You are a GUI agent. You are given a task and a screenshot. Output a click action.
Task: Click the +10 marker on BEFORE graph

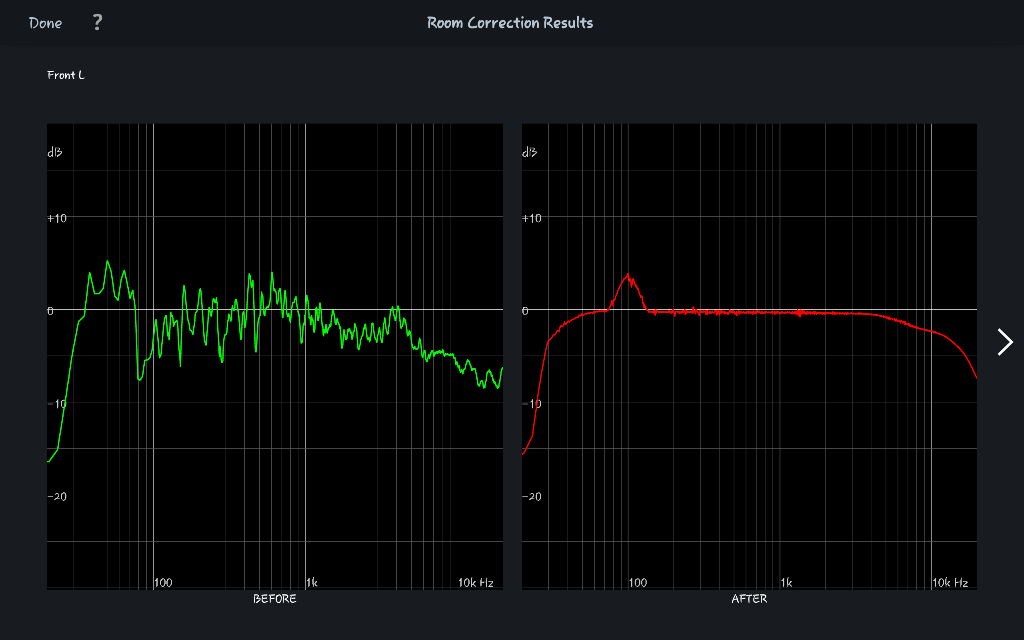pos(57,218)
